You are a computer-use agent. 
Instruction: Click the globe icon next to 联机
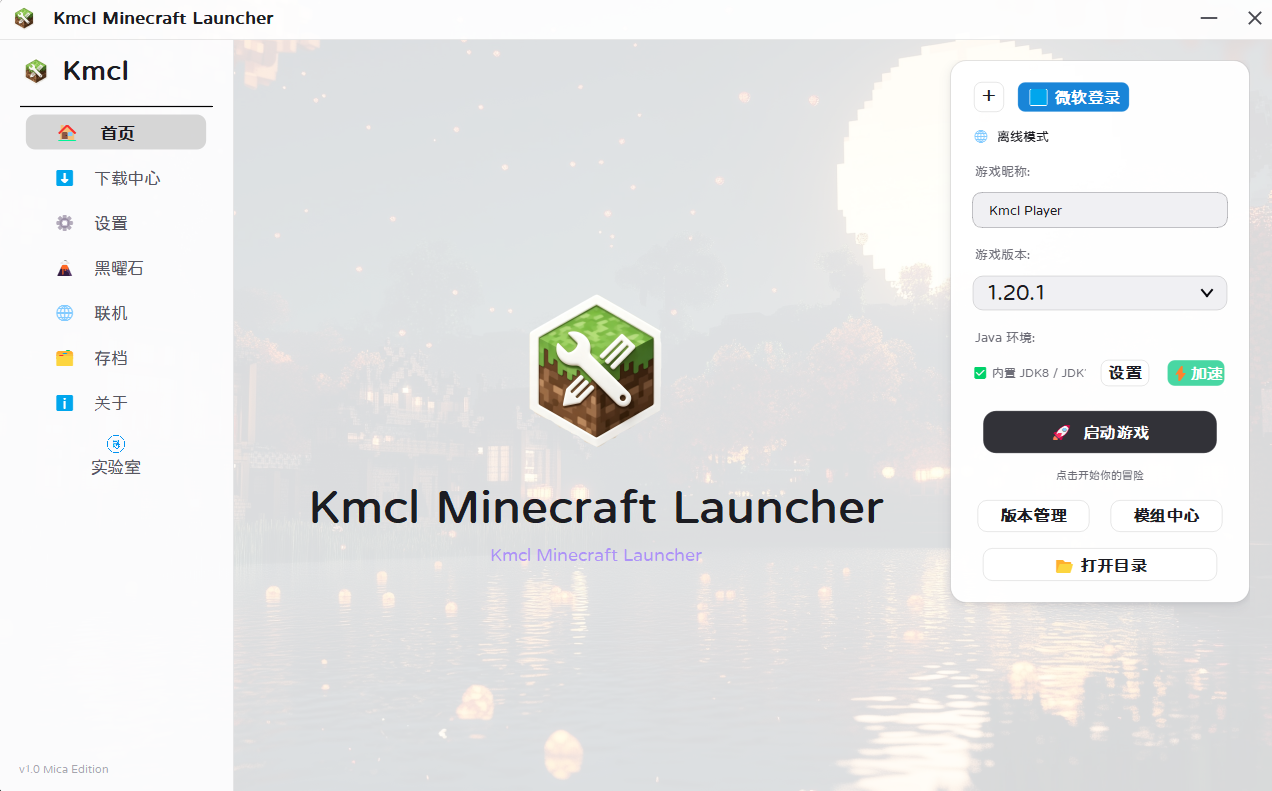point(65,313)
